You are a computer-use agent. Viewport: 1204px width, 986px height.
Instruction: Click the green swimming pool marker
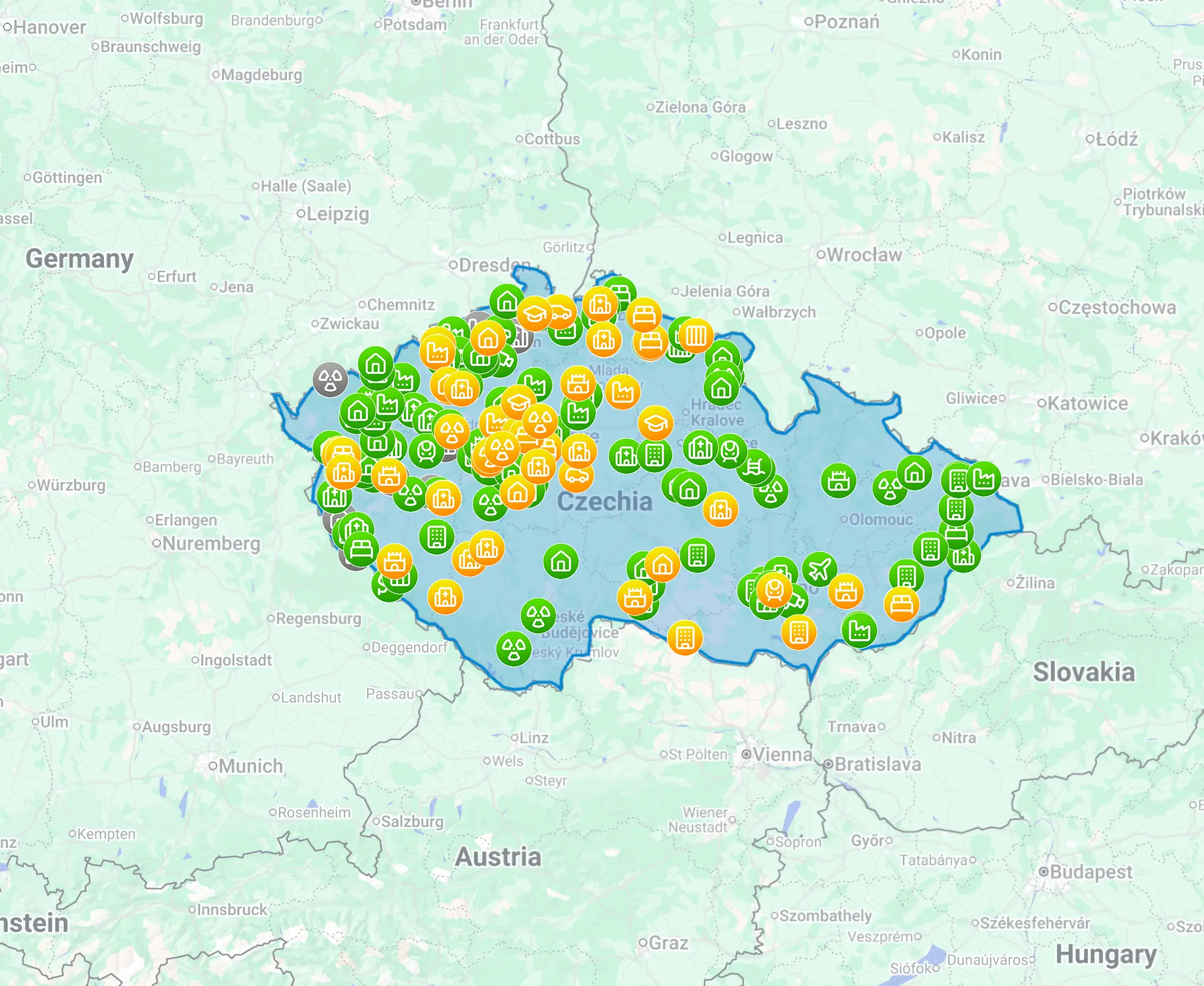coord(755,468)
